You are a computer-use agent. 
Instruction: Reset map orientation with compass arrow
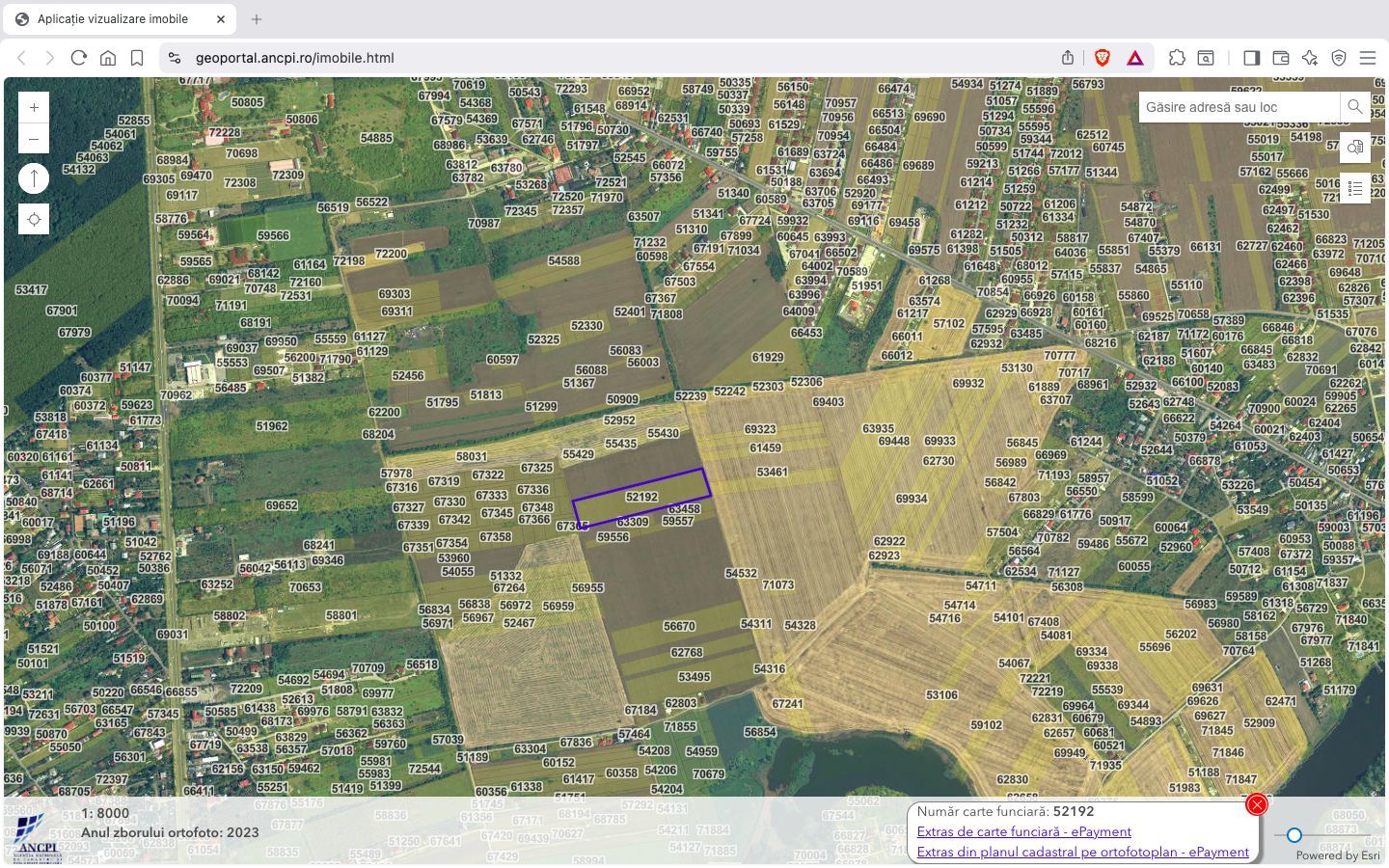34,178
